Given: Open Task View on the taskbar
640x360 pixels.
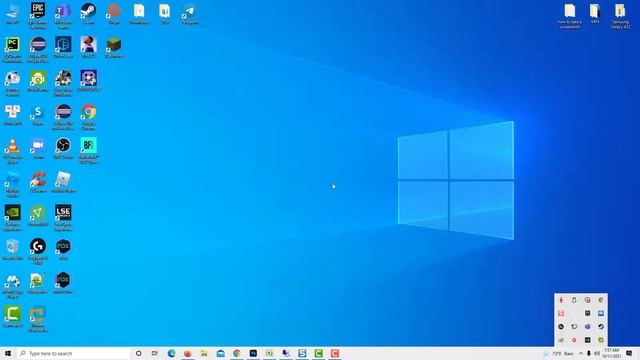Looking at the screenshot, I should point(155,353).
